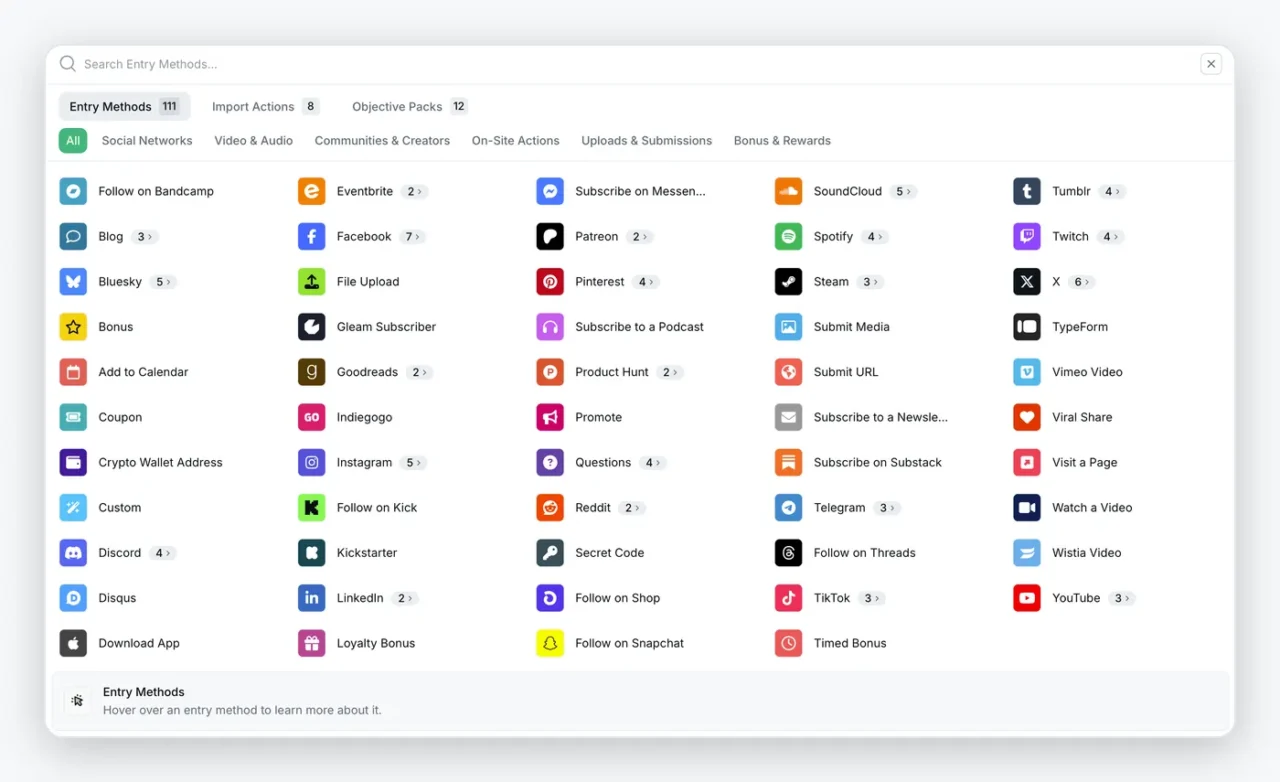Select the Pinterest icon
This screenshot has height=782, width=1280.
550,282
